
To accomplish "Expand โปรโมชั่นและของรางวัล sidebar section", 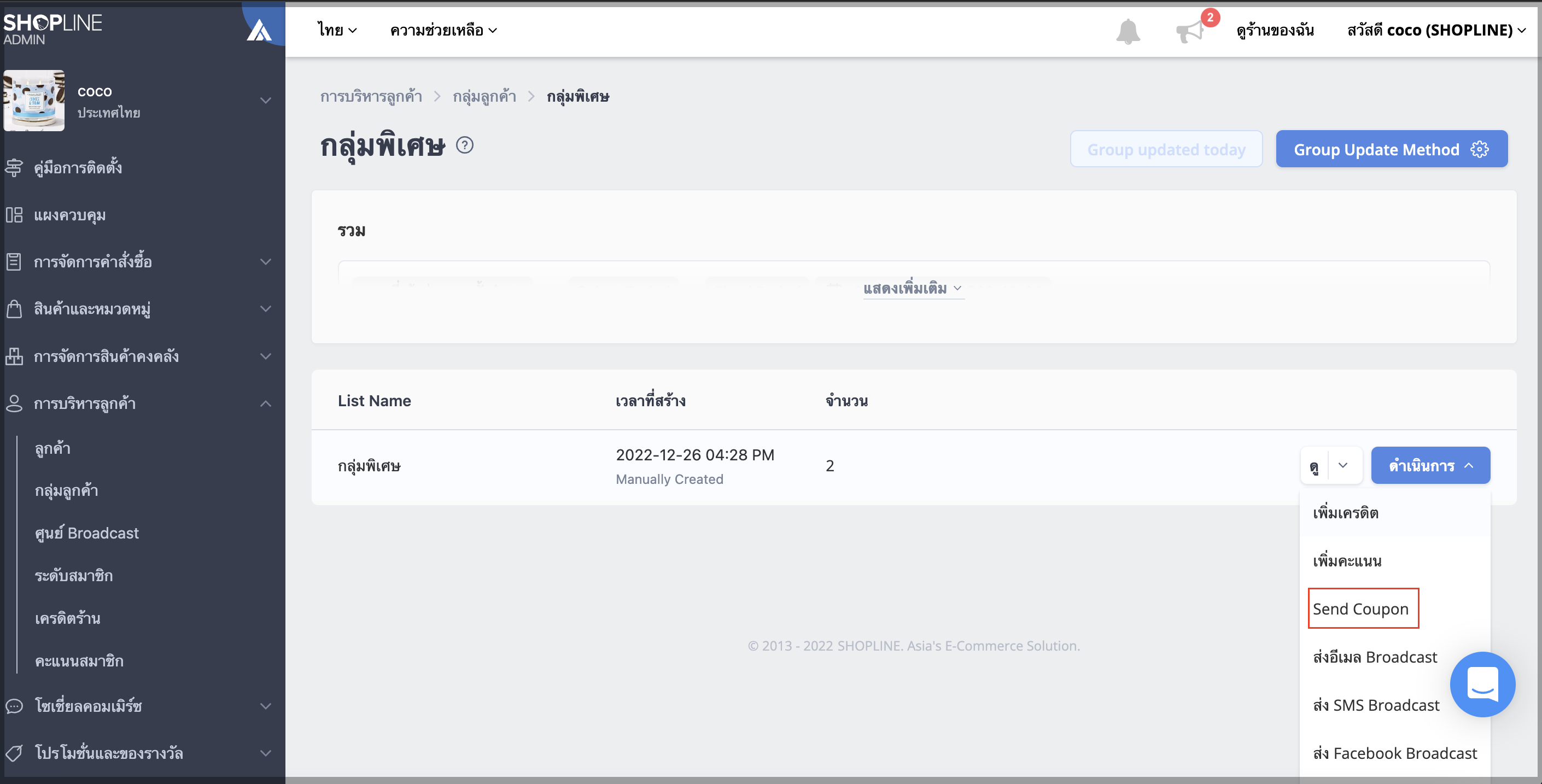I will point(266,753).
